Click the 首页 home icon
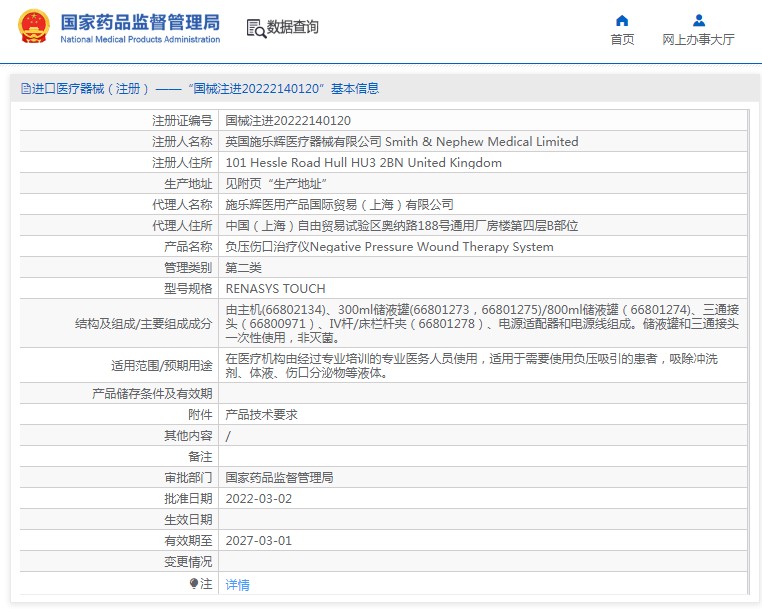The height and width of the screenshot is (609, 762). click(622, 20)
